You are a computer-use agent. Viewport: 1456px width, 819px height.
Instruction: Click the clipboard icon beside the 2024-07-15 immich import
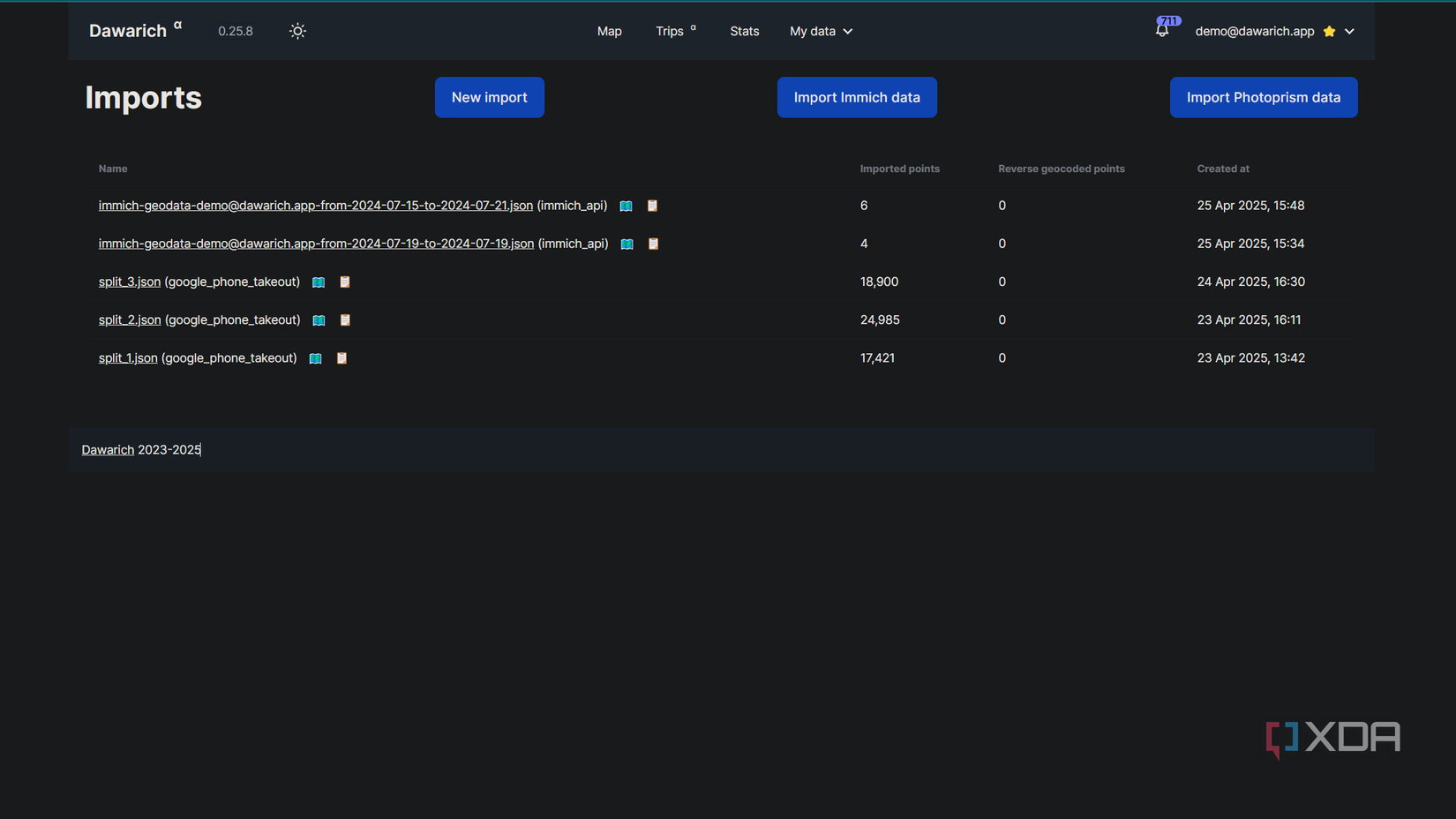652,206
